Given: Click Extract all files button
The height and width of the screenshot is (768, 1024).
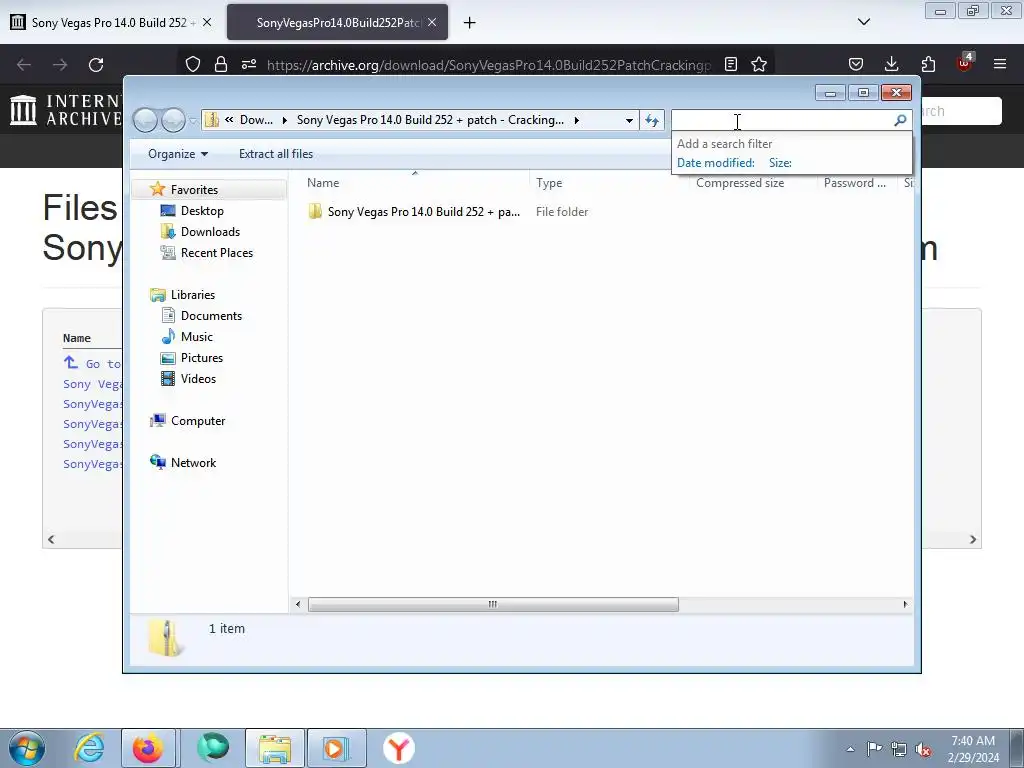Looking at the screenshot, I should click(x=276, y=154).
